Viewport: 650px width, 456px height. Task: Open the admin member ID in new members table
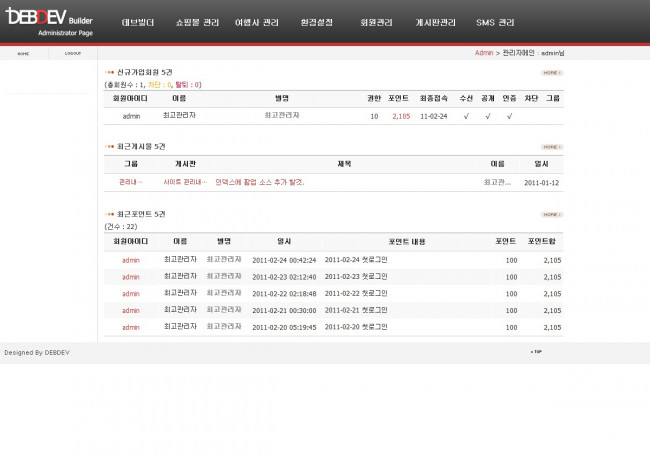pyautogui.click(x=131, y=116)
